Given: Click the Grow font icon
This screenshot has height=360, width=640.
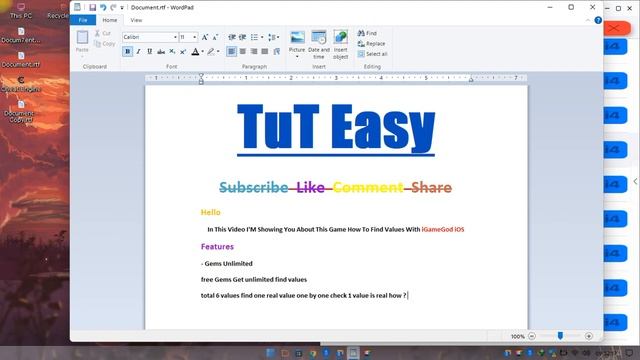Looking at the screenshot, I should point(205,37).
